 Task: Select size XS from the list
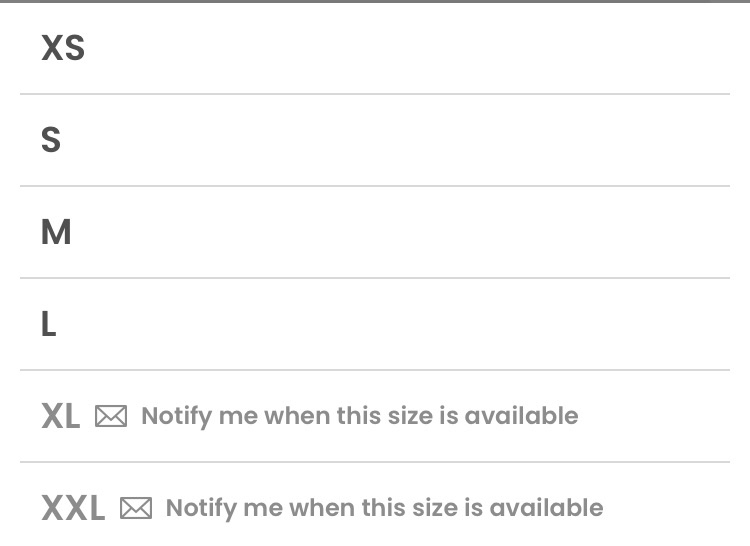(63, 48)
